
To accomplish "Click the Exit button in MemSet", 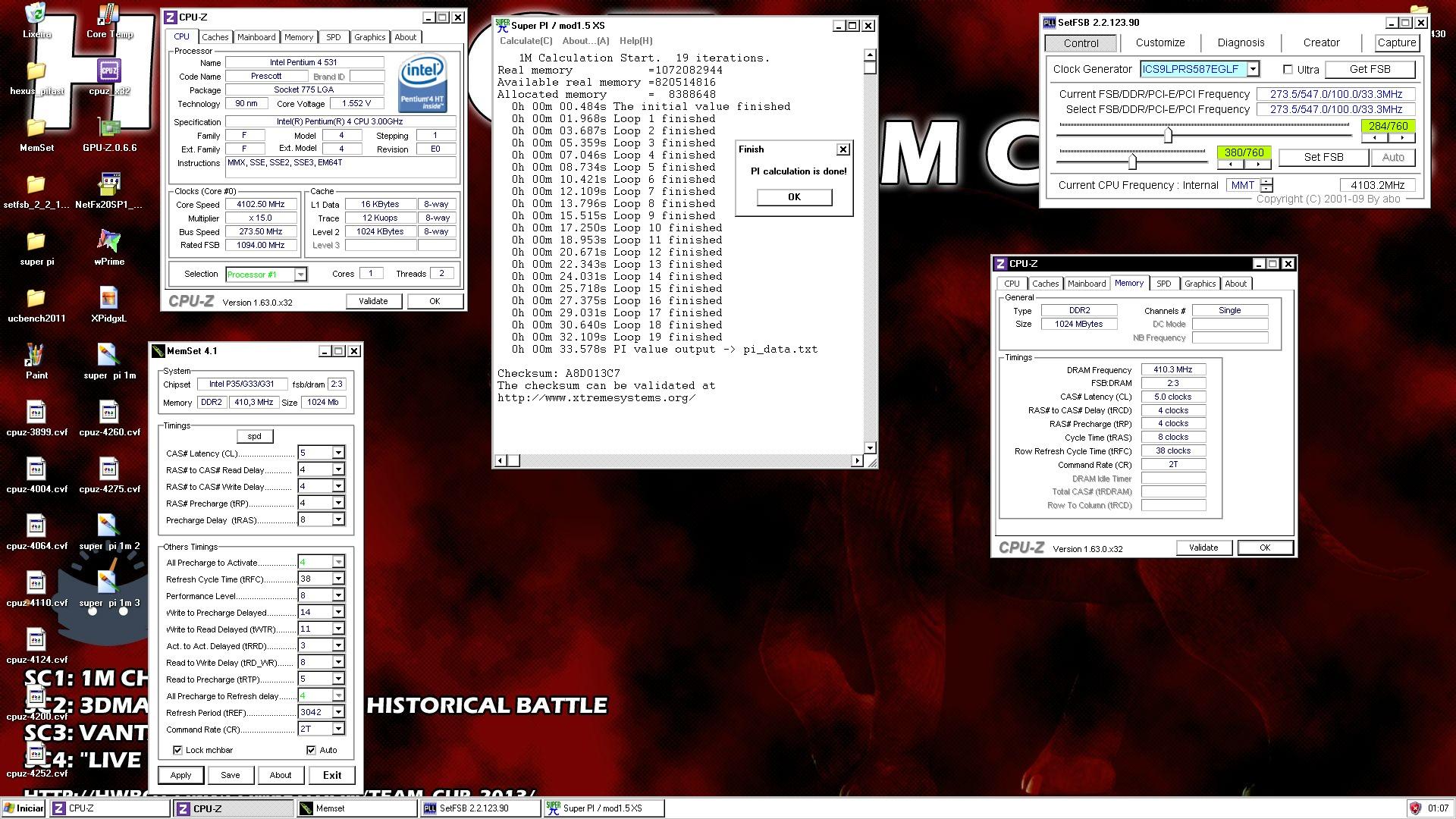I will click(x=332, y=775).
